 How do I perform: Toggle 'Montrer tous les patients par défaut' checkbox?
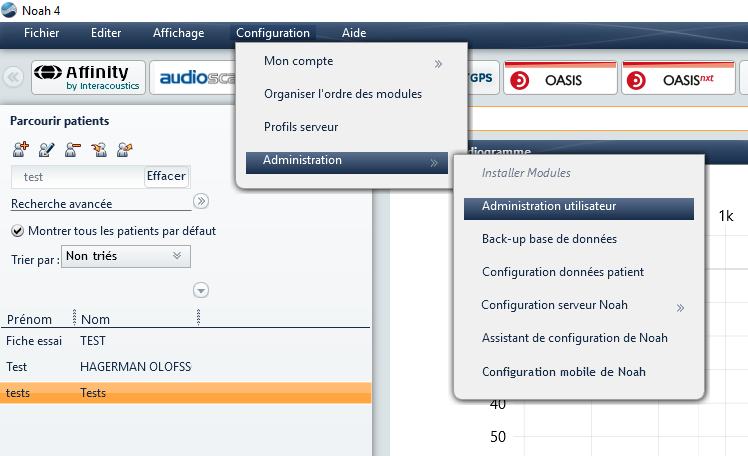pos(18,230)
